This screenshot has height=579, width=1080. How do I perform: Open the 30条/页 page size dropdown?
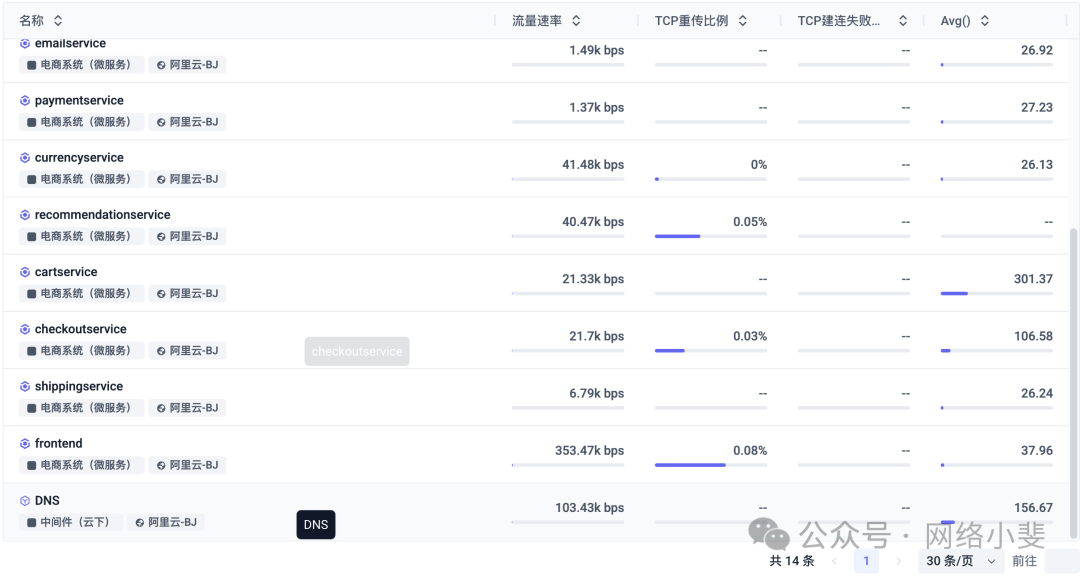pyautogui.click(x=963, y=561)
